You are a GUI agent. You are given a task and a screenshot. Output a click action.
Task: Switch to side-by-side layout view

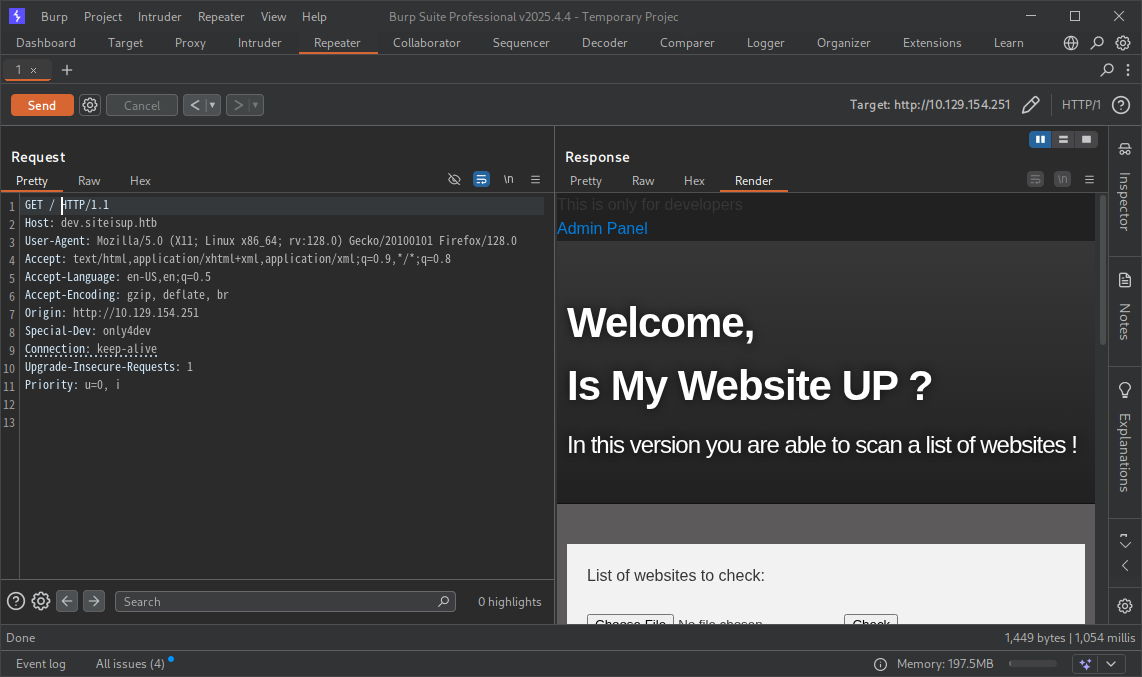point(1040,139)
